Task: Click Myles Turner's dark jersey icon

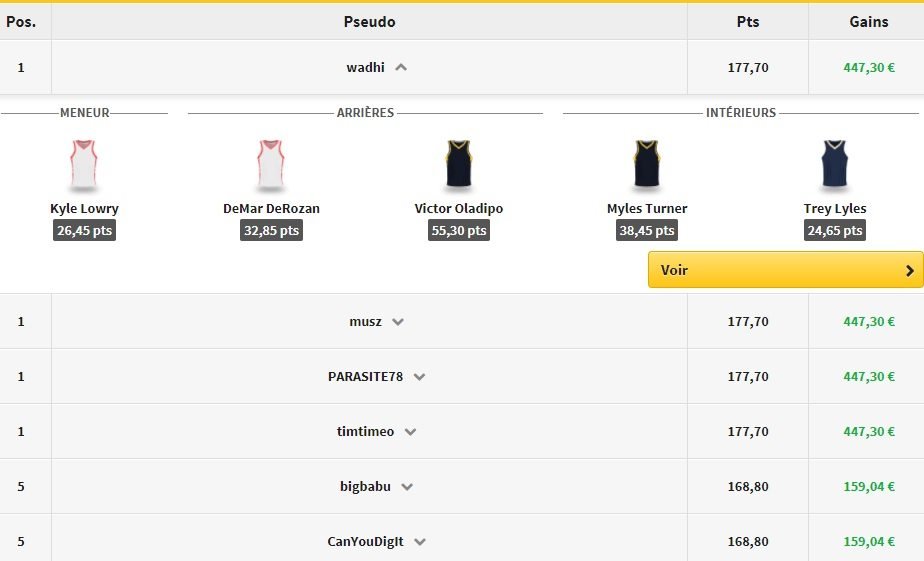Action: 647,165
